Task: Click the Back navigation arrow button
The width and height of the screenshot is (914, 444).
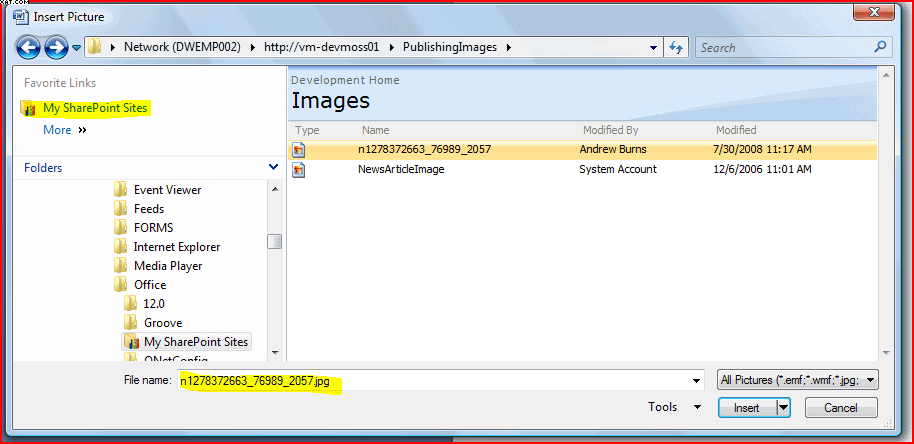Action: (x=28, y=47)
